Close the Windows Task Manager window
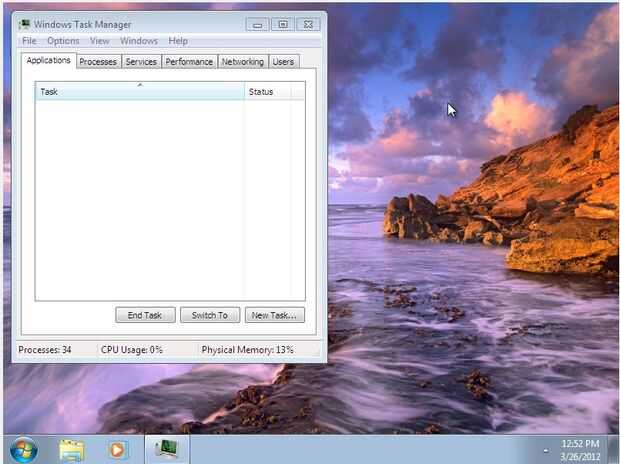The image size is (620, 464). (x=308, y=25)
